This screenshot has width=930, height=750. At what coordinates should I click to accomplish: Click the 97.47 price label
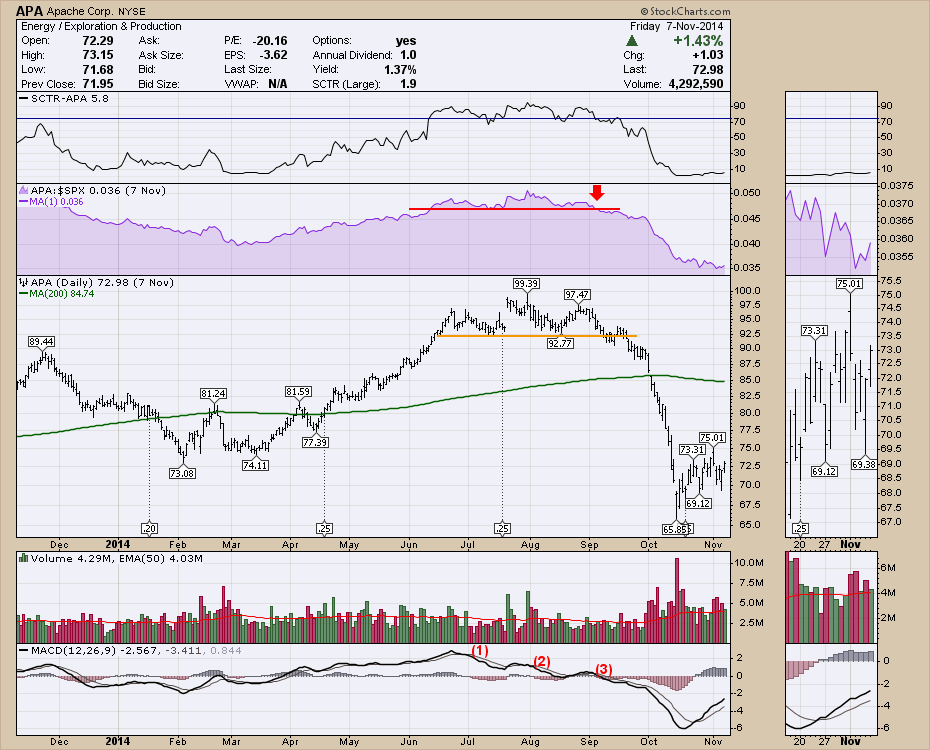(x=577, y=294)
